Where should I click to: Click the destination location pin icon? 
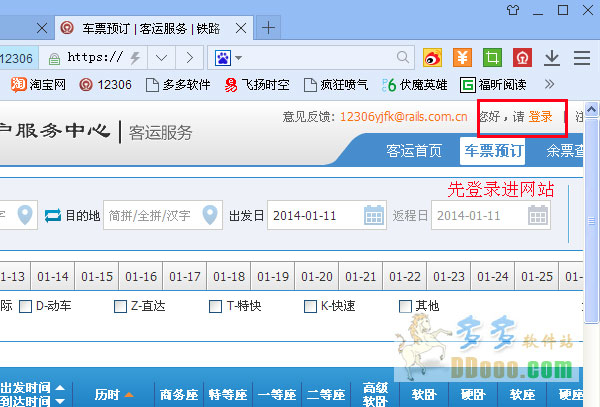click(210, 215)
